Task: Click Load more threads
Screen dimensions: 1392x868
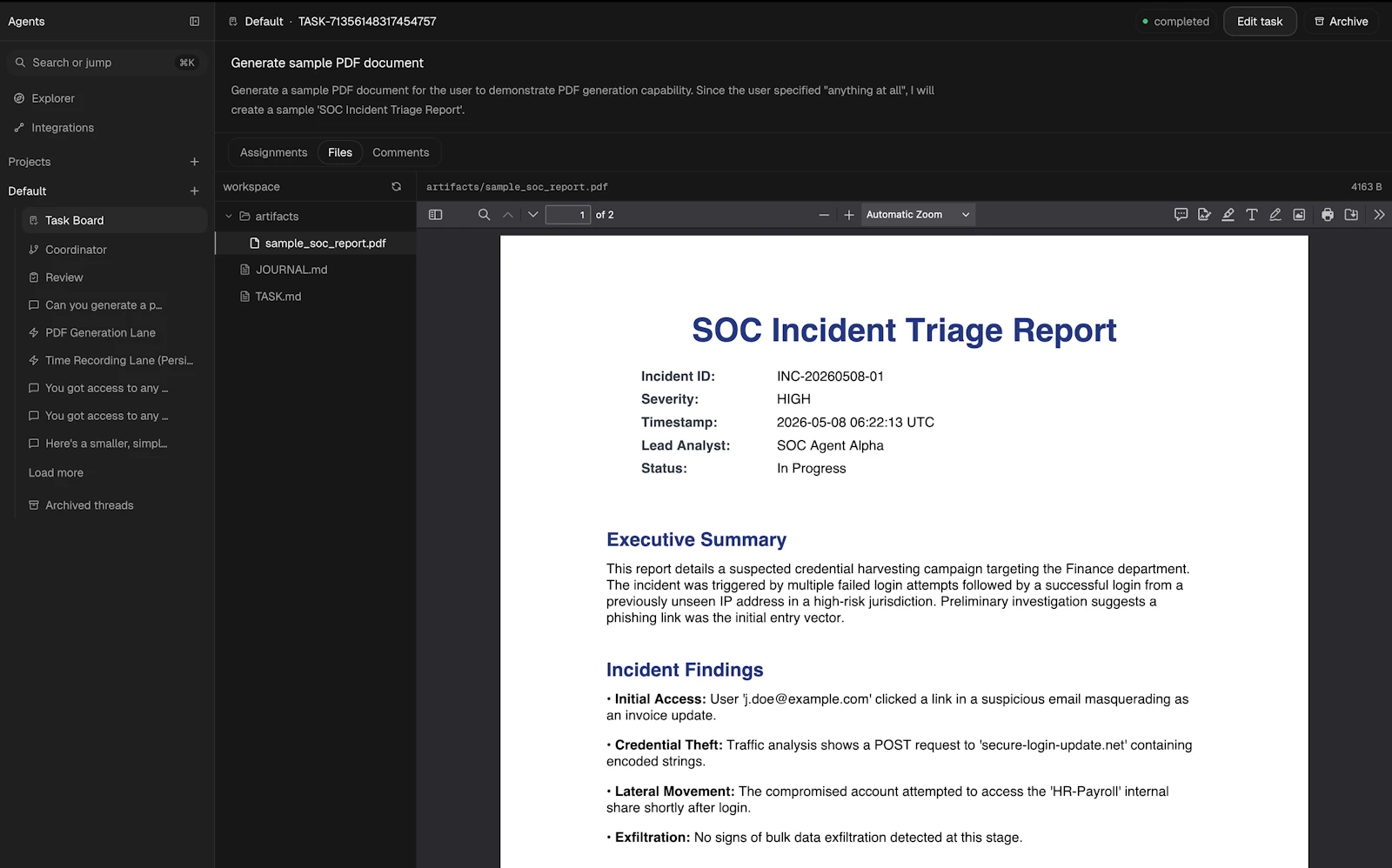Action: 56,473
